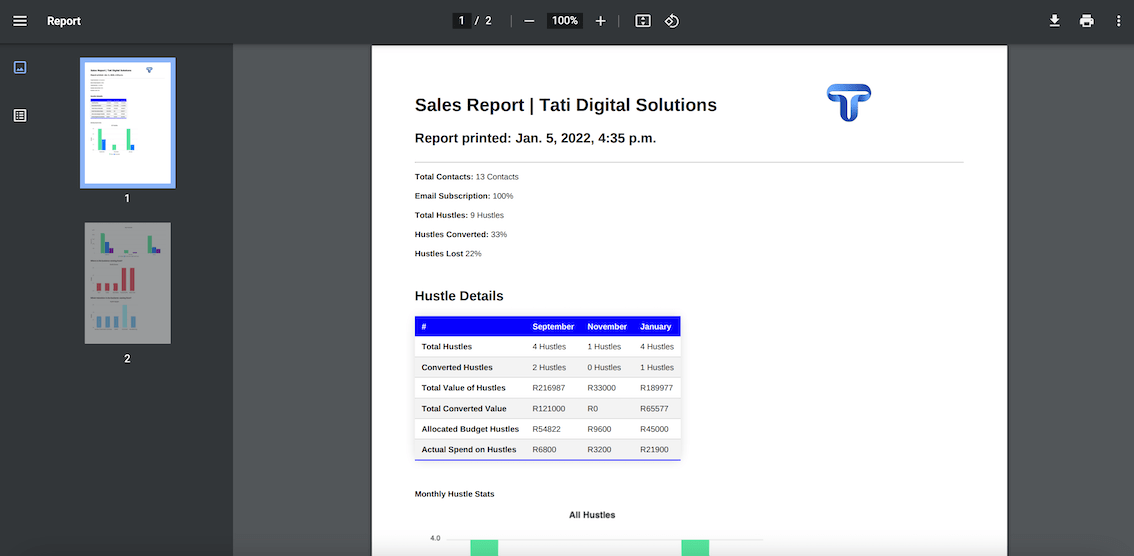Click the Actual Spend on Hustles label
1134x556 pixels.
pyautogui.click(x=469, y=450)
